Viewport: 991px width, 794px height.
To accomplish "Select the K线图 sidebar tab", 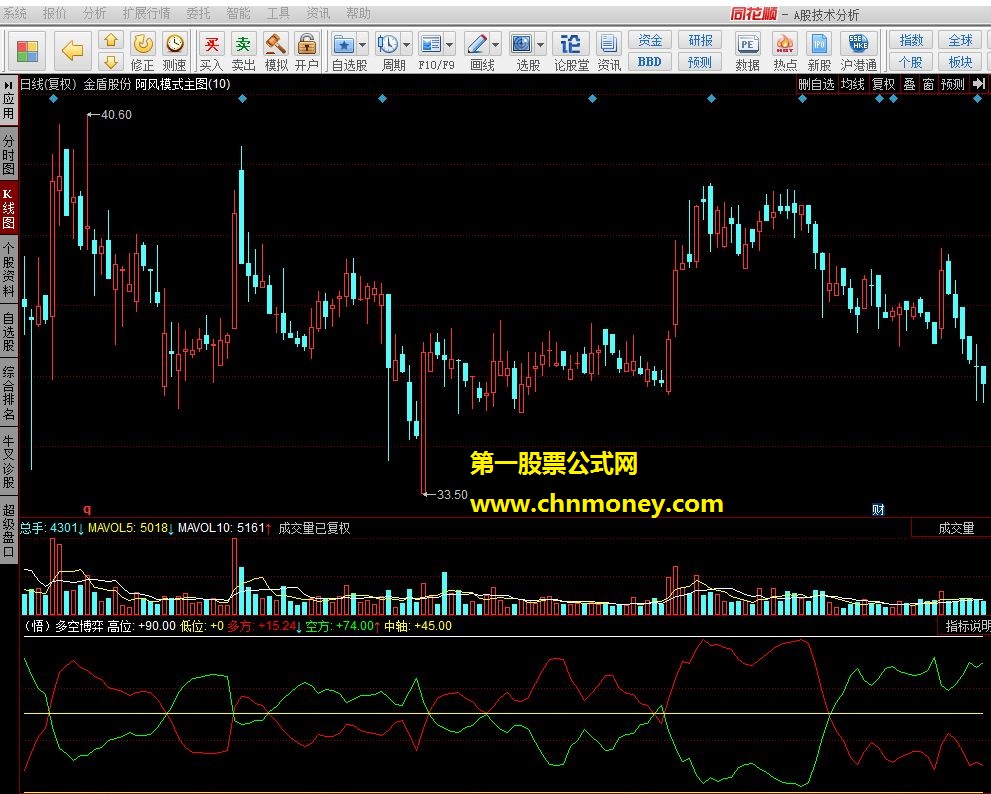I will tap(8, 209).
